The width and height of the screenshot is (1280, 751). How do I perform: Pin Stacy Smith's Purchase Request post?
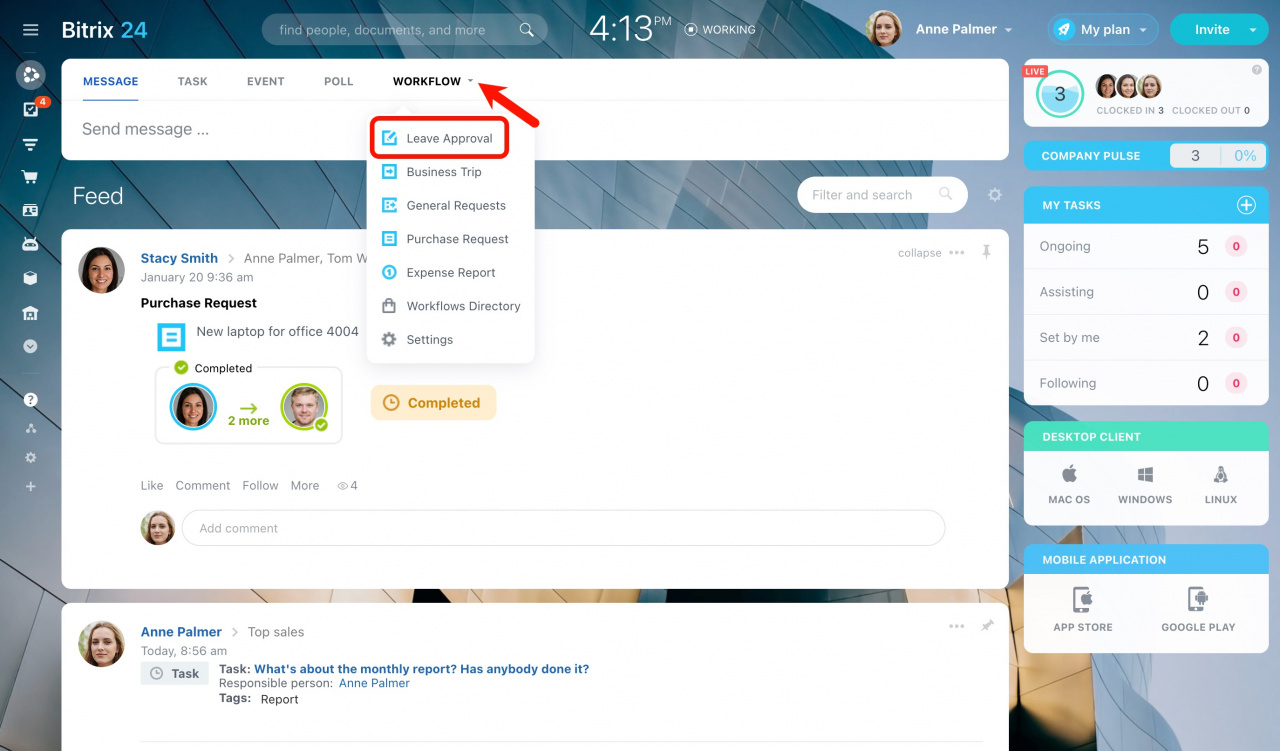[x=986, y=253]
